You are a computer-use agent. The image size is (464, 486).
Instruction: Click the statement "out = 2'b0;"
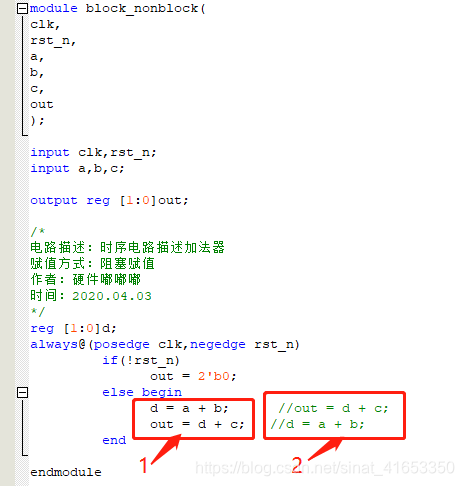click(193, 376)
